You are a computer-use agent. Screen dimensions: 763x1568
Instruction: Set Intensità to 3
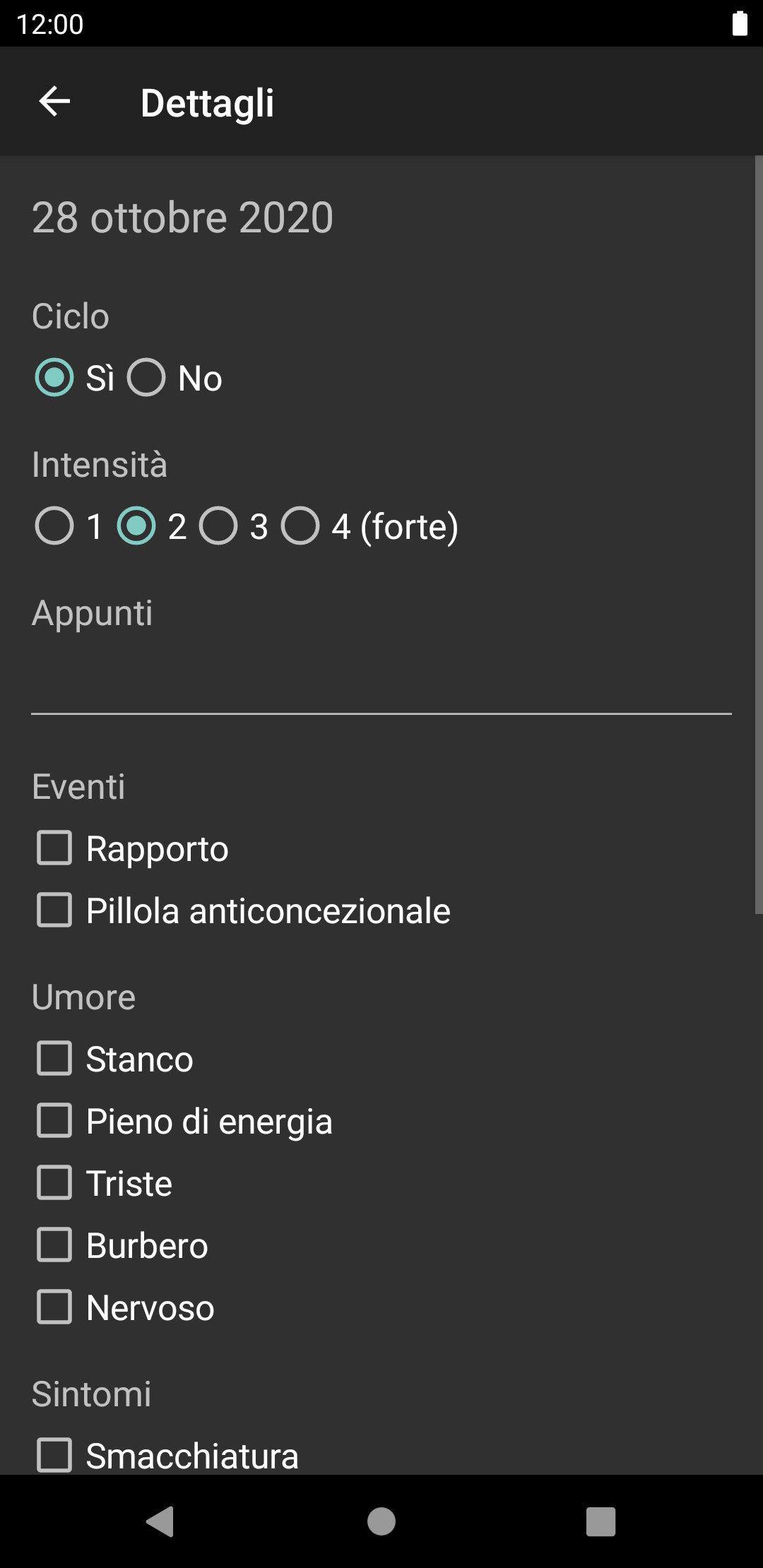[x=218, y=526]
